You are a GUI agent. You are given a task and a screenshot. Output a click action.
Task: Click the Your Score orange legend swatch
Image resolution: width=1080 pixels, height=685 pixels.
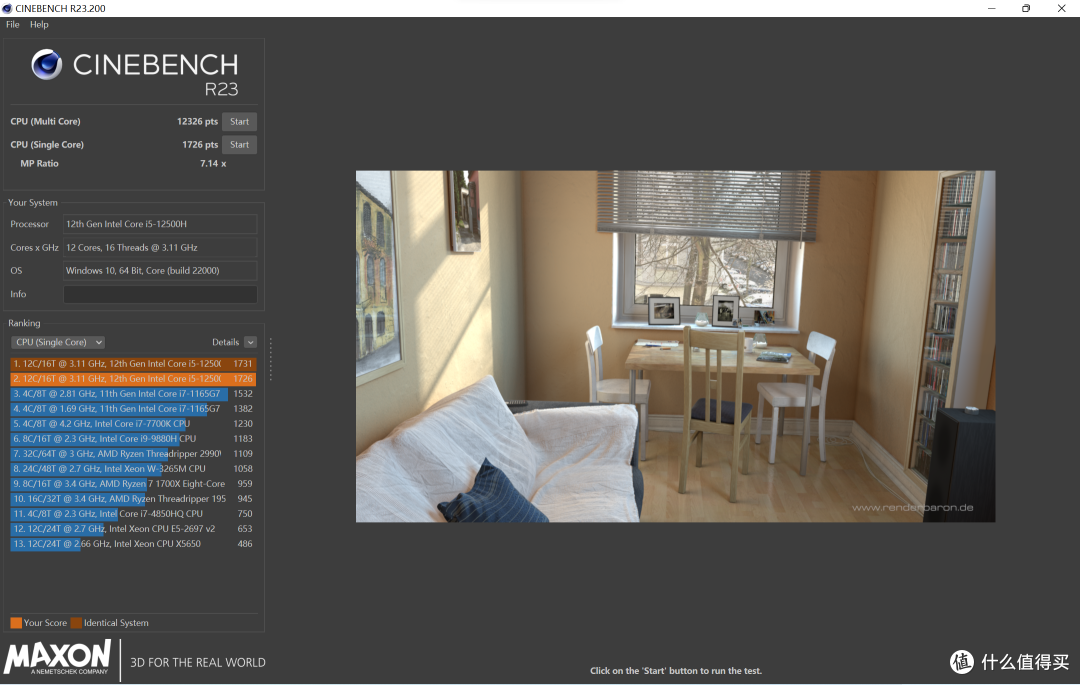click(16, 622)
